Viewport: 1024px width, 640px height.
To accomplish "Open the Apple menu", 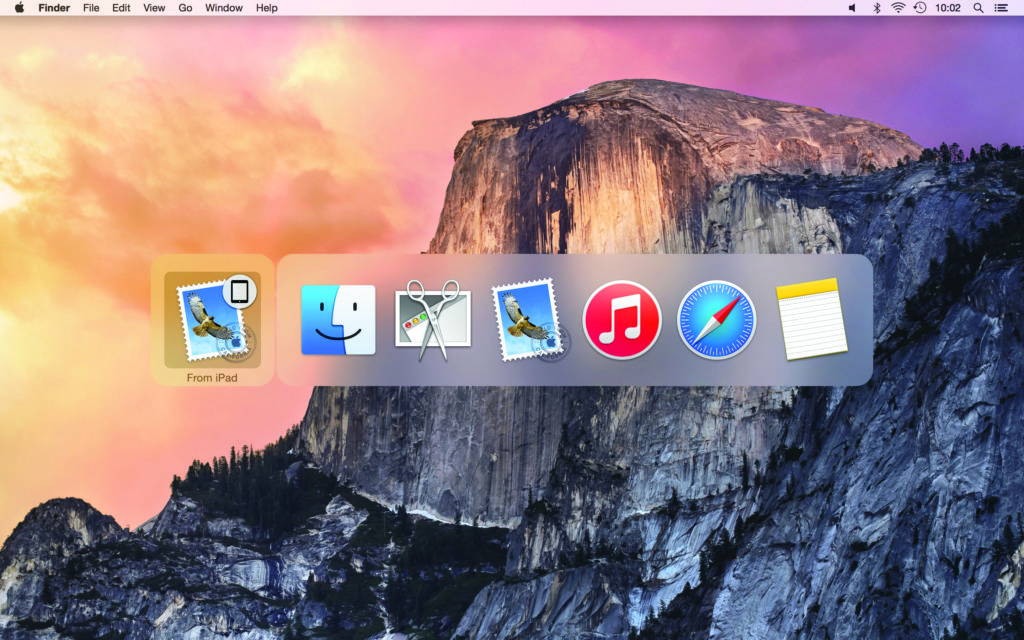I will tap(19, 8).
